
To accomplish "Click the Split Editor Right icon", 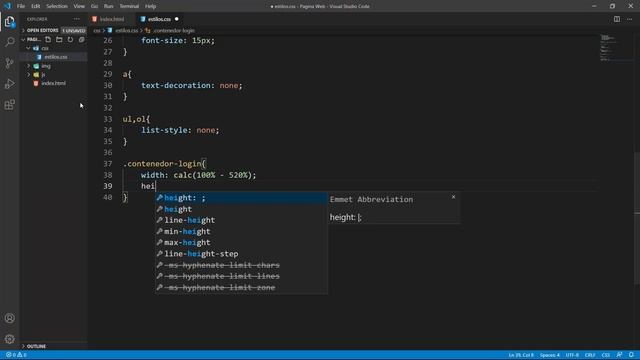I will 617,19.
